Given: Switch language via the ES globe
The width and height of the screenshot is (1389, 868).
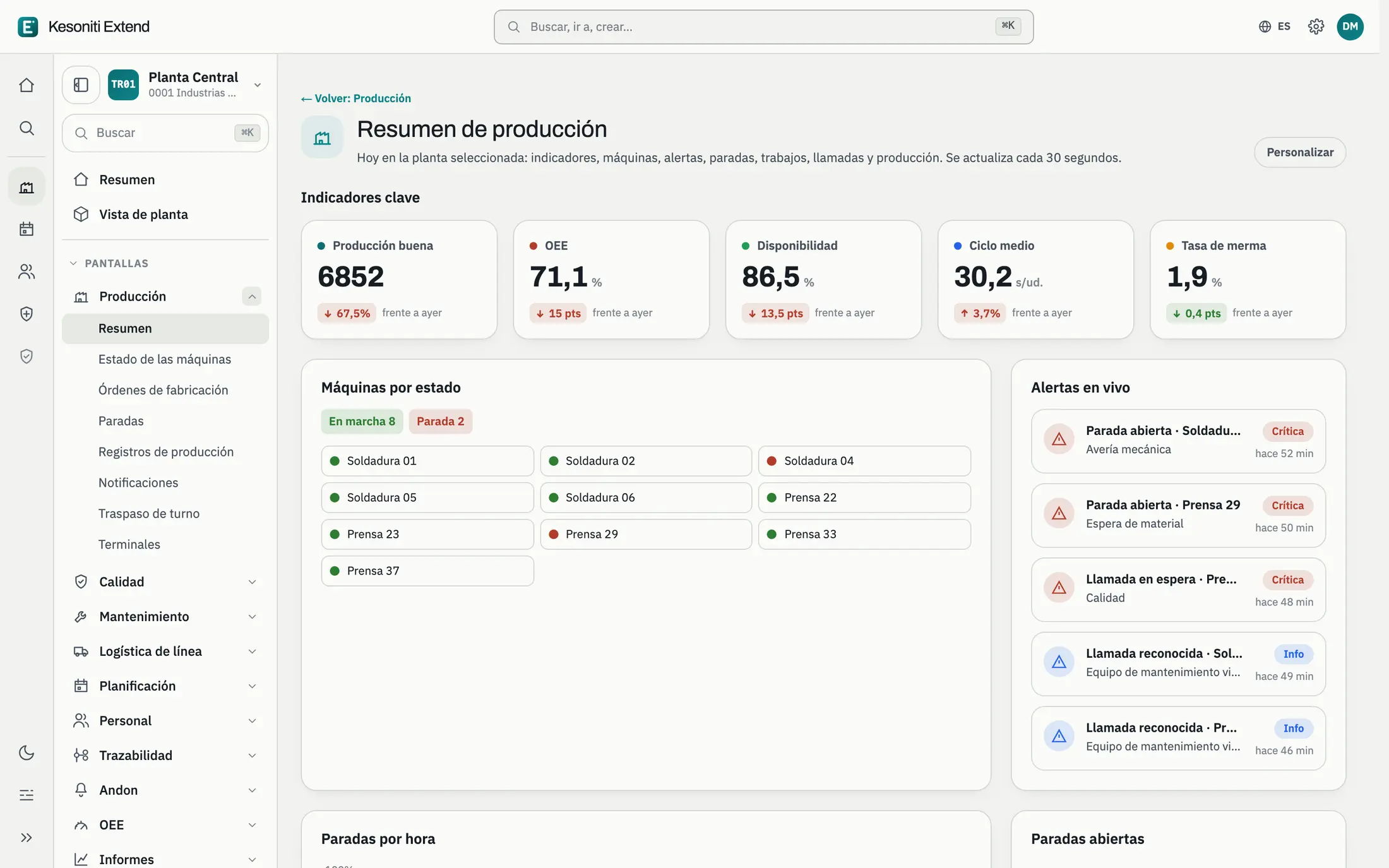Looking at the screenshot, I should tap(1274, 27).
